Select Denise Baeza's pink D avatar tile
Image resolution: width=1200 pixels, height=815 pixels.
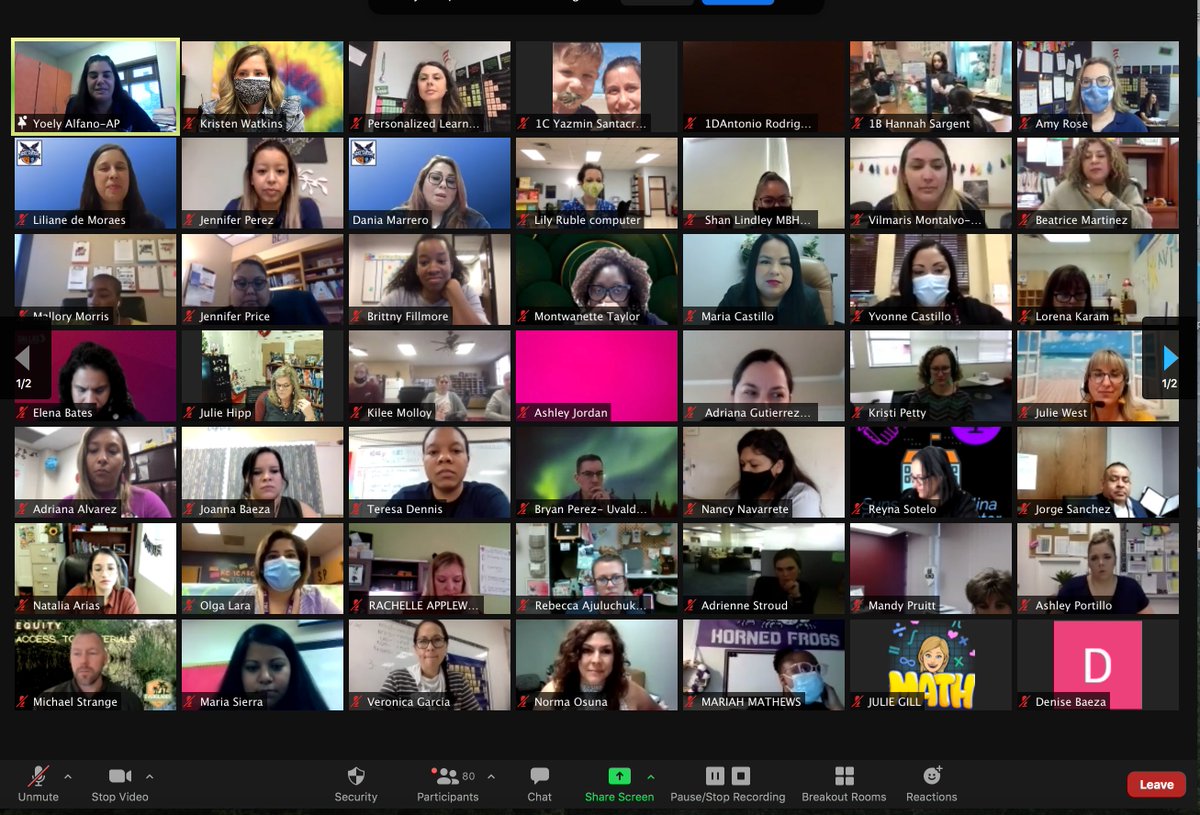pyautogui.click(x=1097, y=665)
